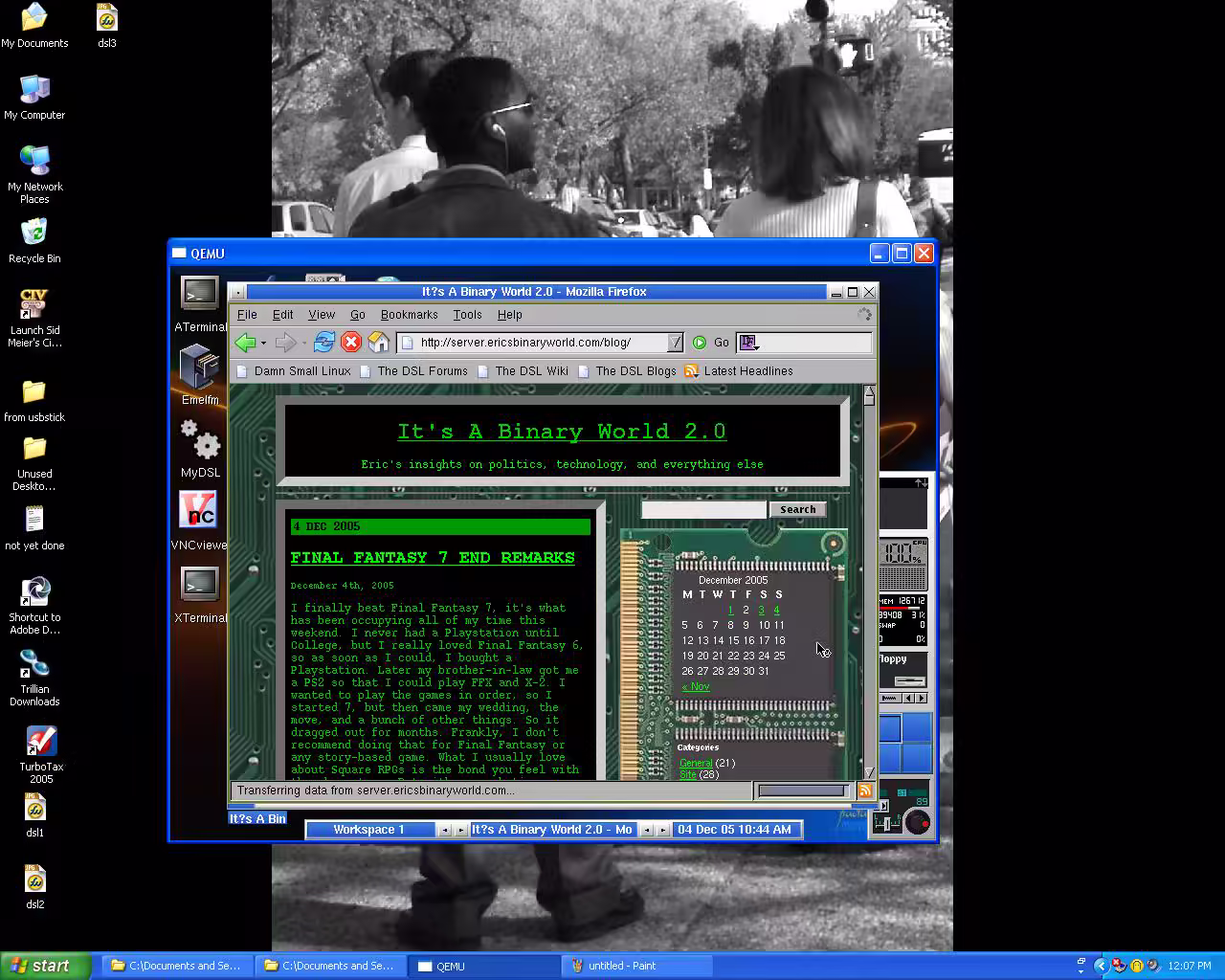1225x980 pixels.
Task: Open the General category link
Action: (696, 763)
